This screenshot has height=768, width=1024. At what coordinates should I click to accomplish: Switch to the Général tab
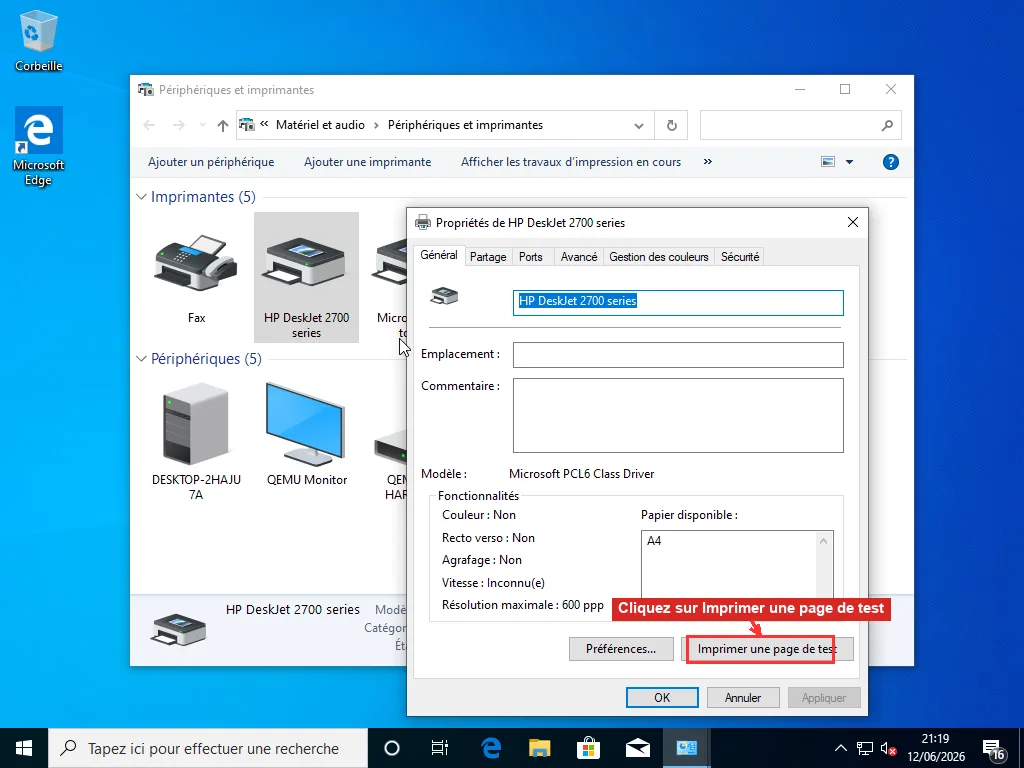[x=439, y=255]
